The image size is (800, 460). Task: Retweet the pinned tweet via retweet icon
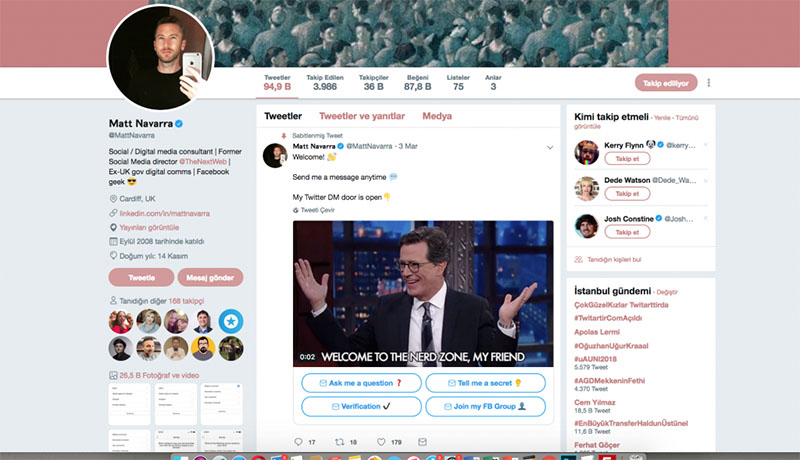[339, 442]
